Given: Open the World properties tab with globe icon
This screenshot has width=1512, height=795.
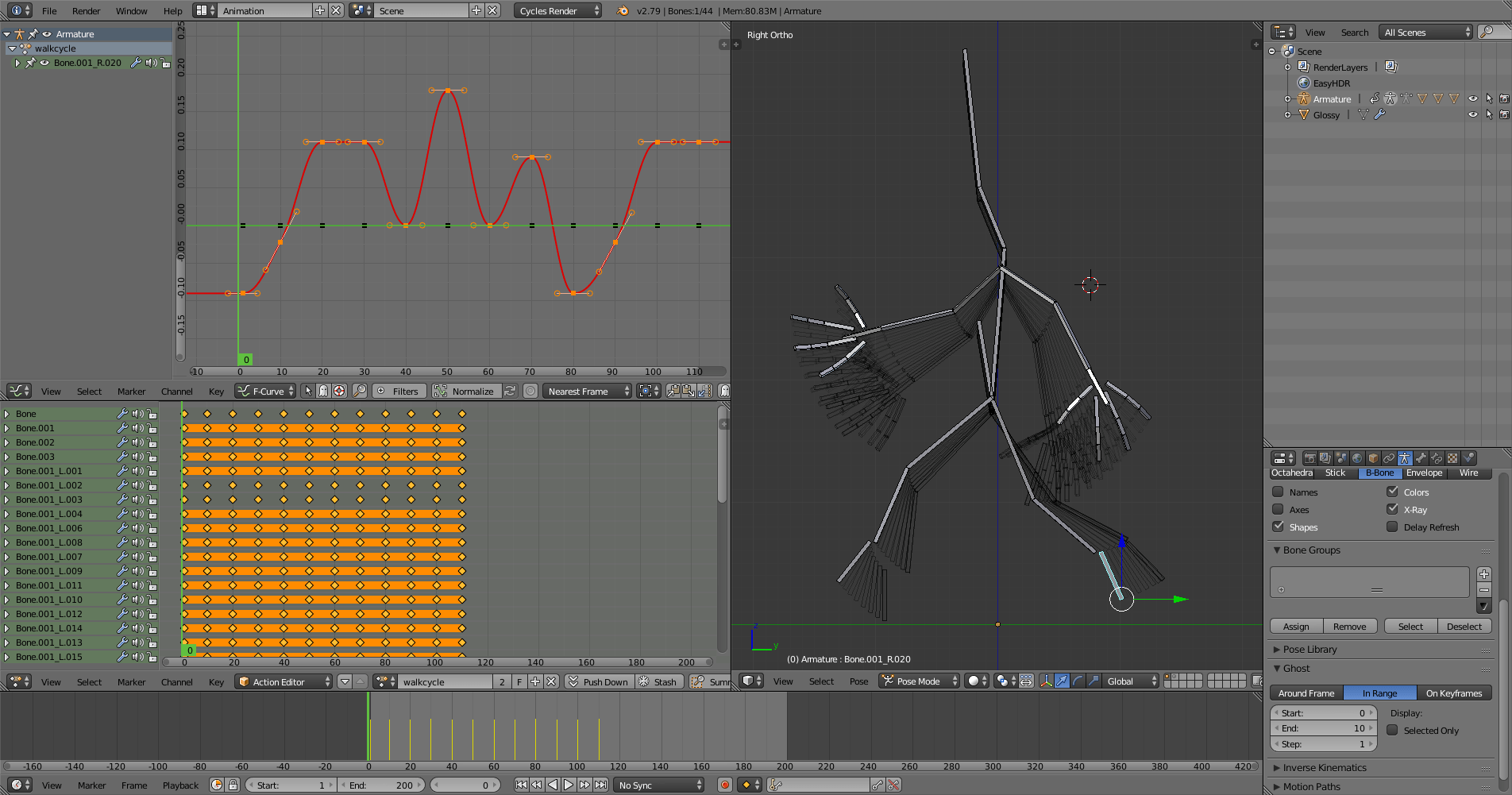Looking at the screenshot, I should (x=1356, y=458).
